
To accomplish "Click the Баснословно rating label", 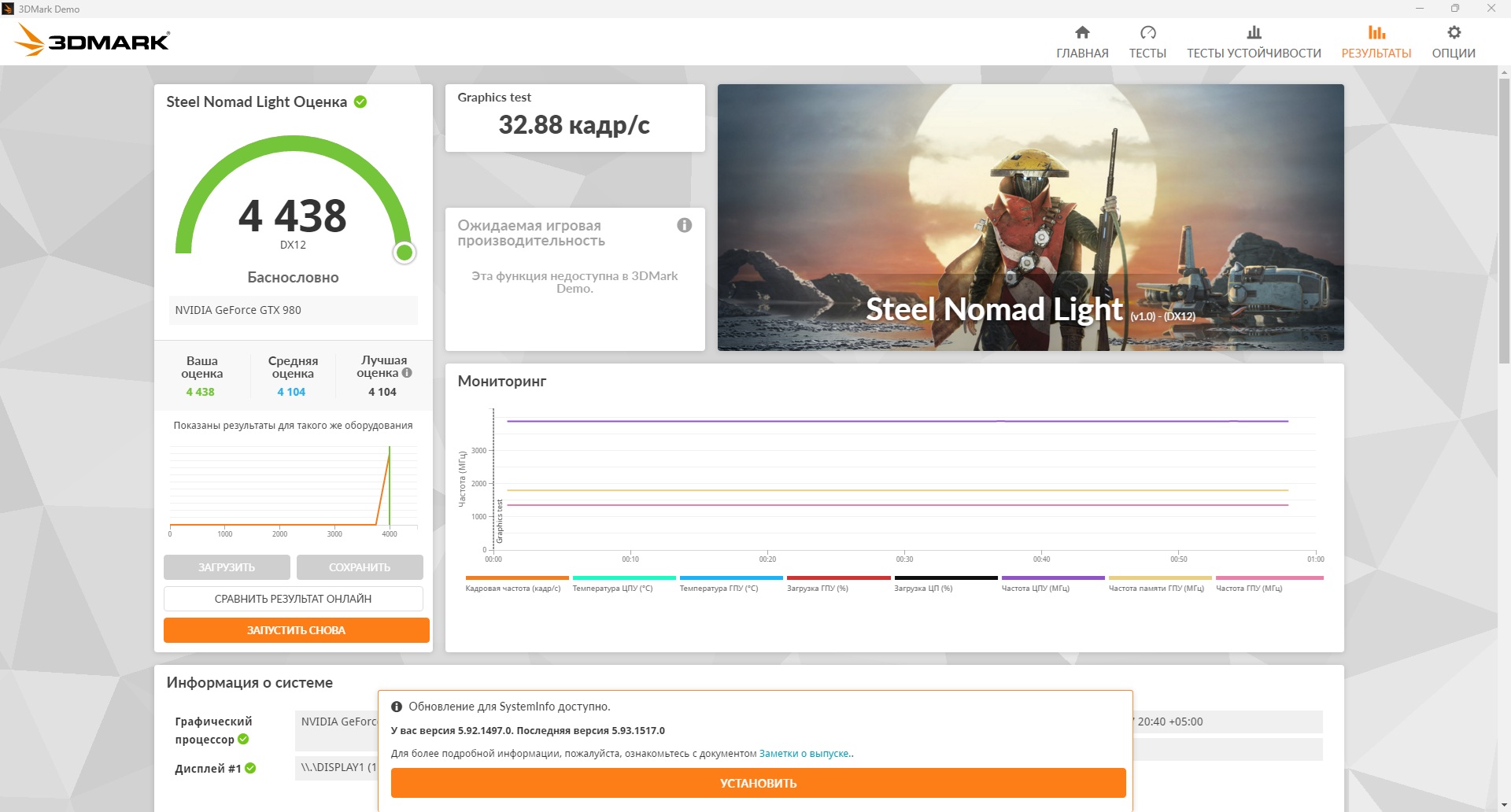I will 293,278.
